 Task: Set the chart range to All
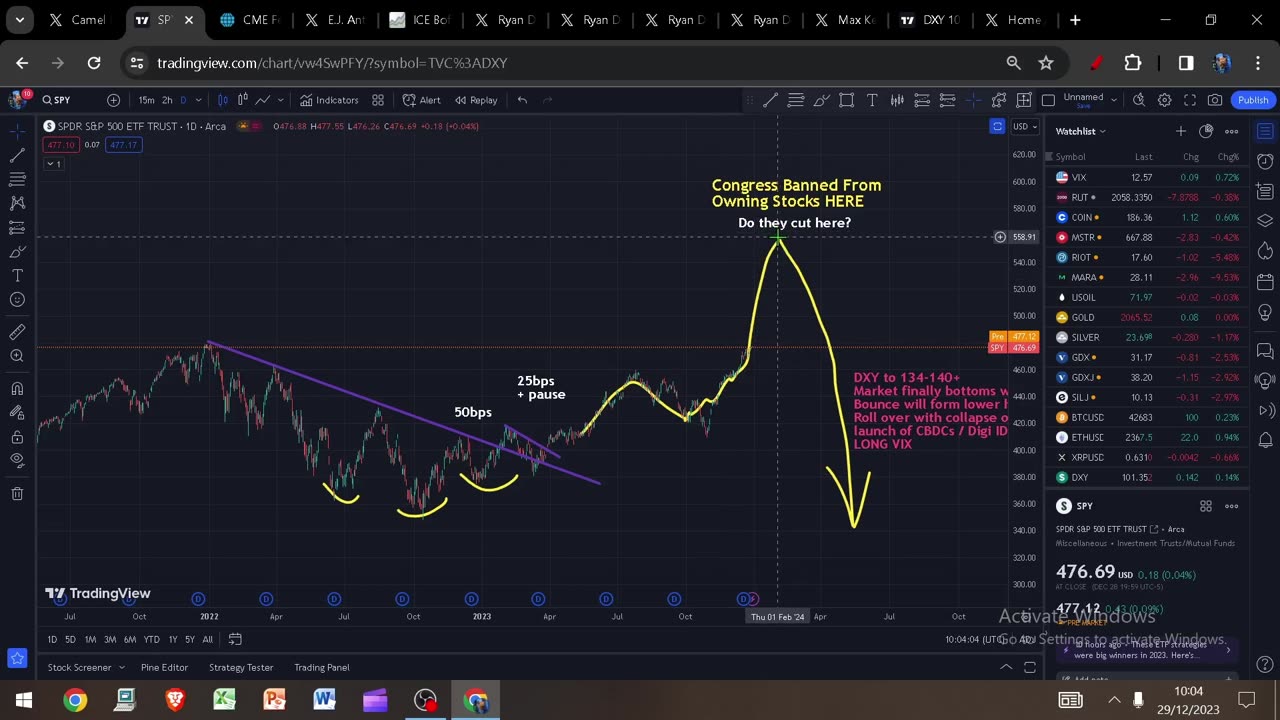(x=207, y=639)
